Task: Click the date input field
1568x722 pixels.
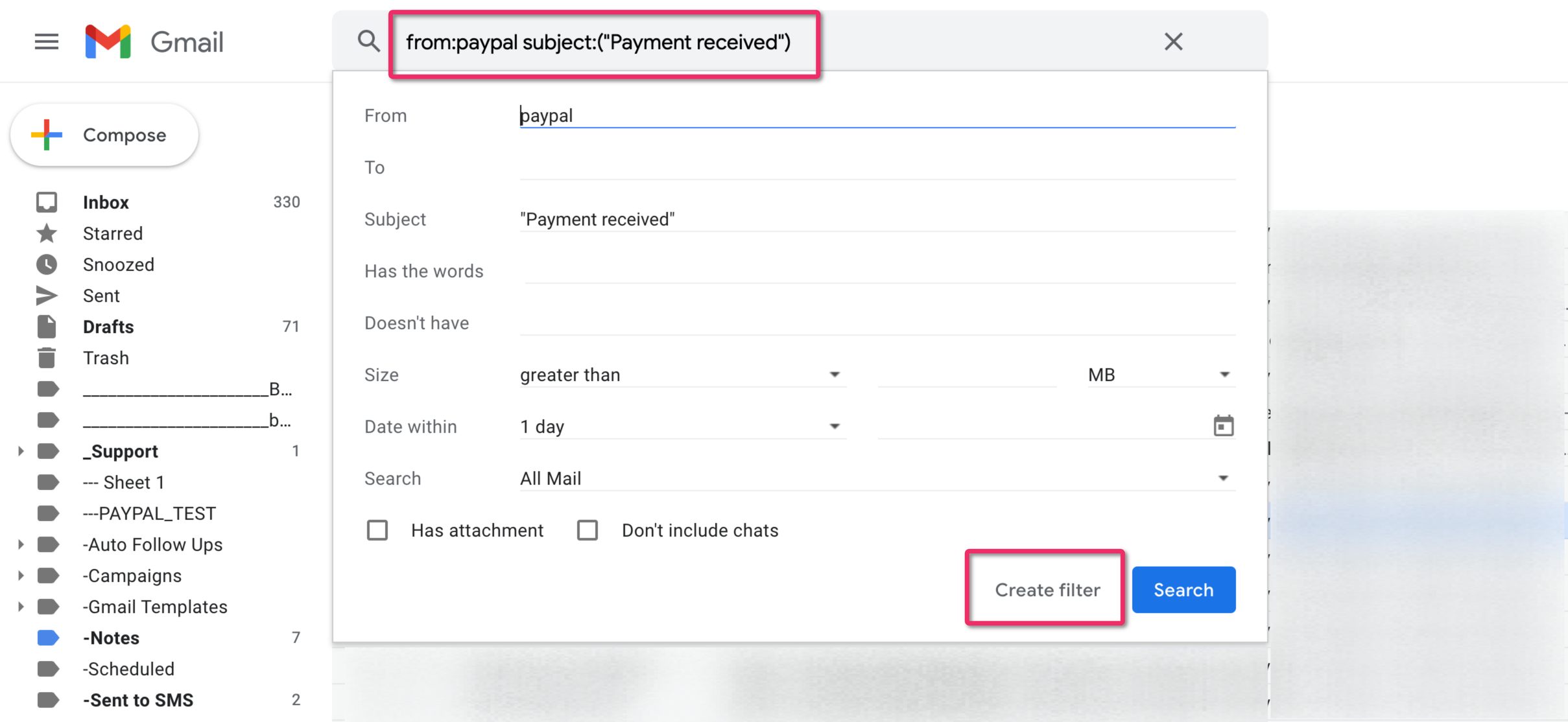Action: (x=1043, y=426)
